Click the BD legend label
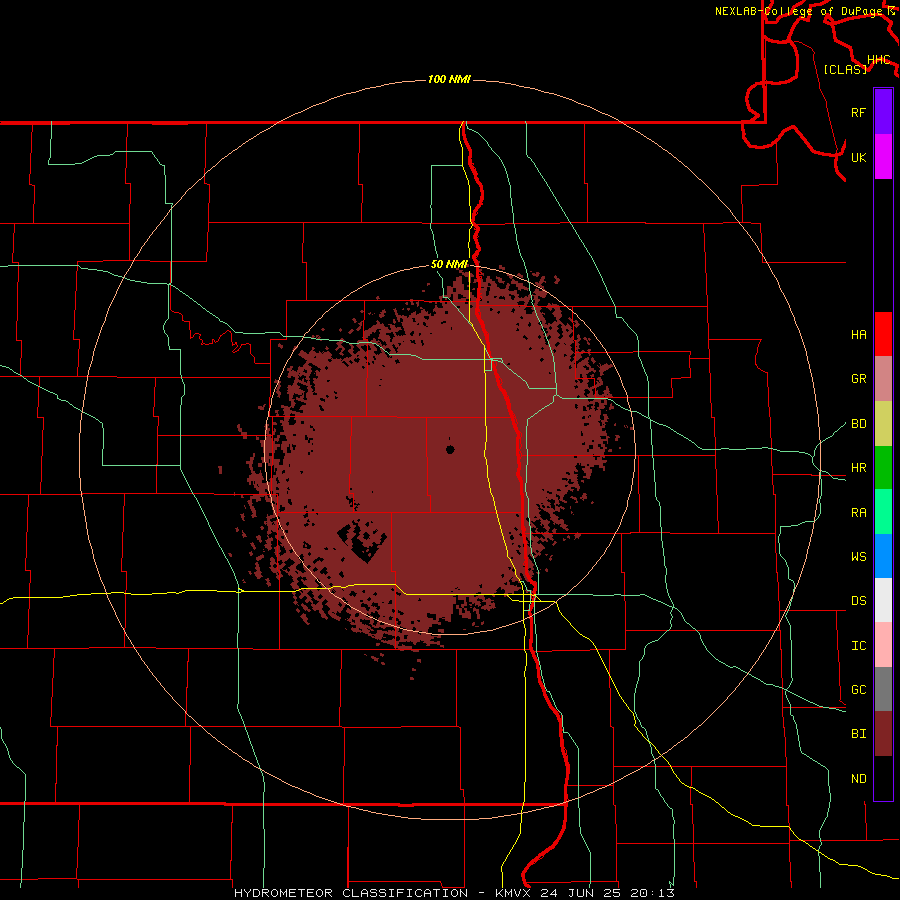 (x=858, y=424)
